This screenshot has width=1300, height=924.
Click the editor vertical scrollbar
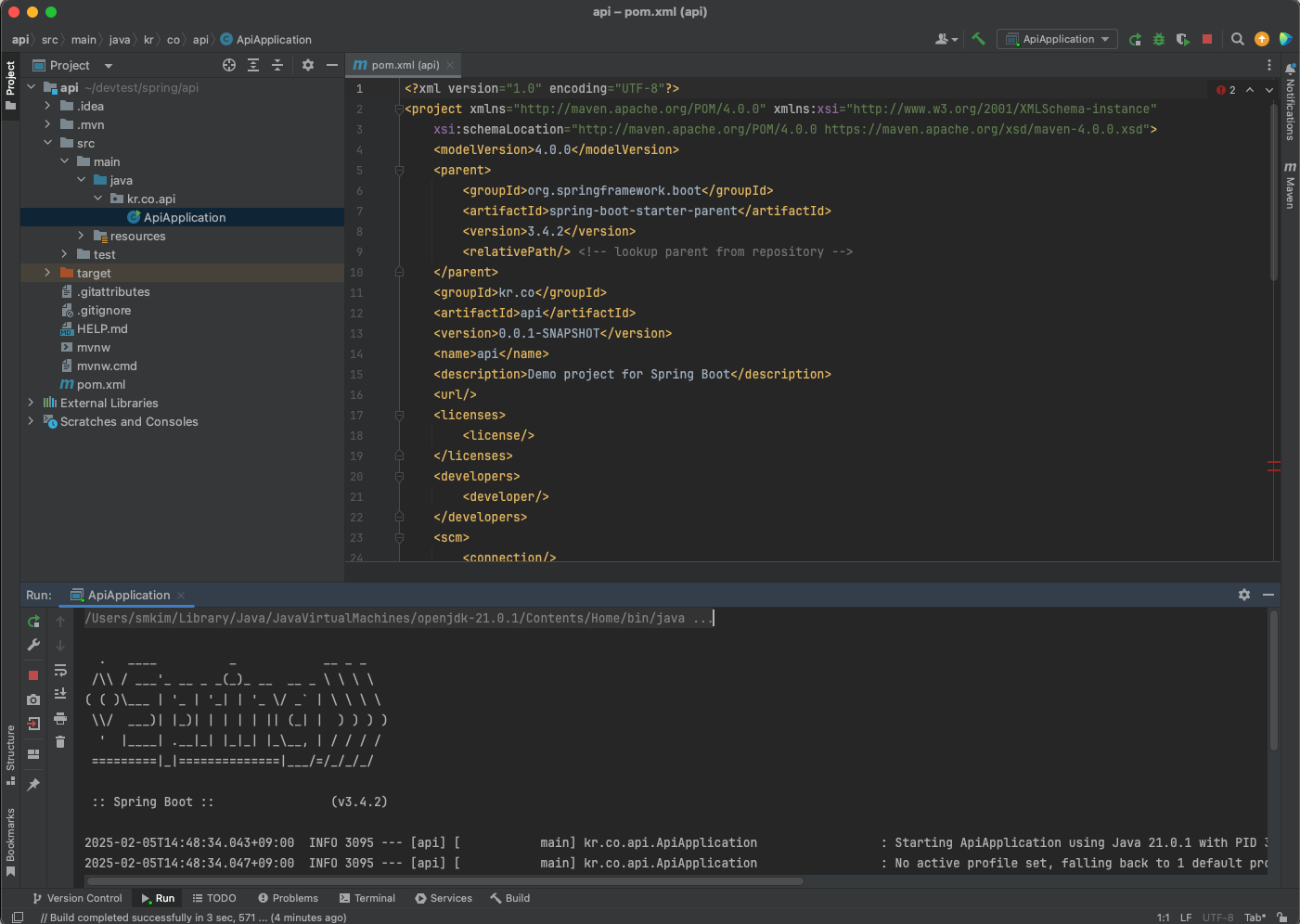pos(1274,193)
